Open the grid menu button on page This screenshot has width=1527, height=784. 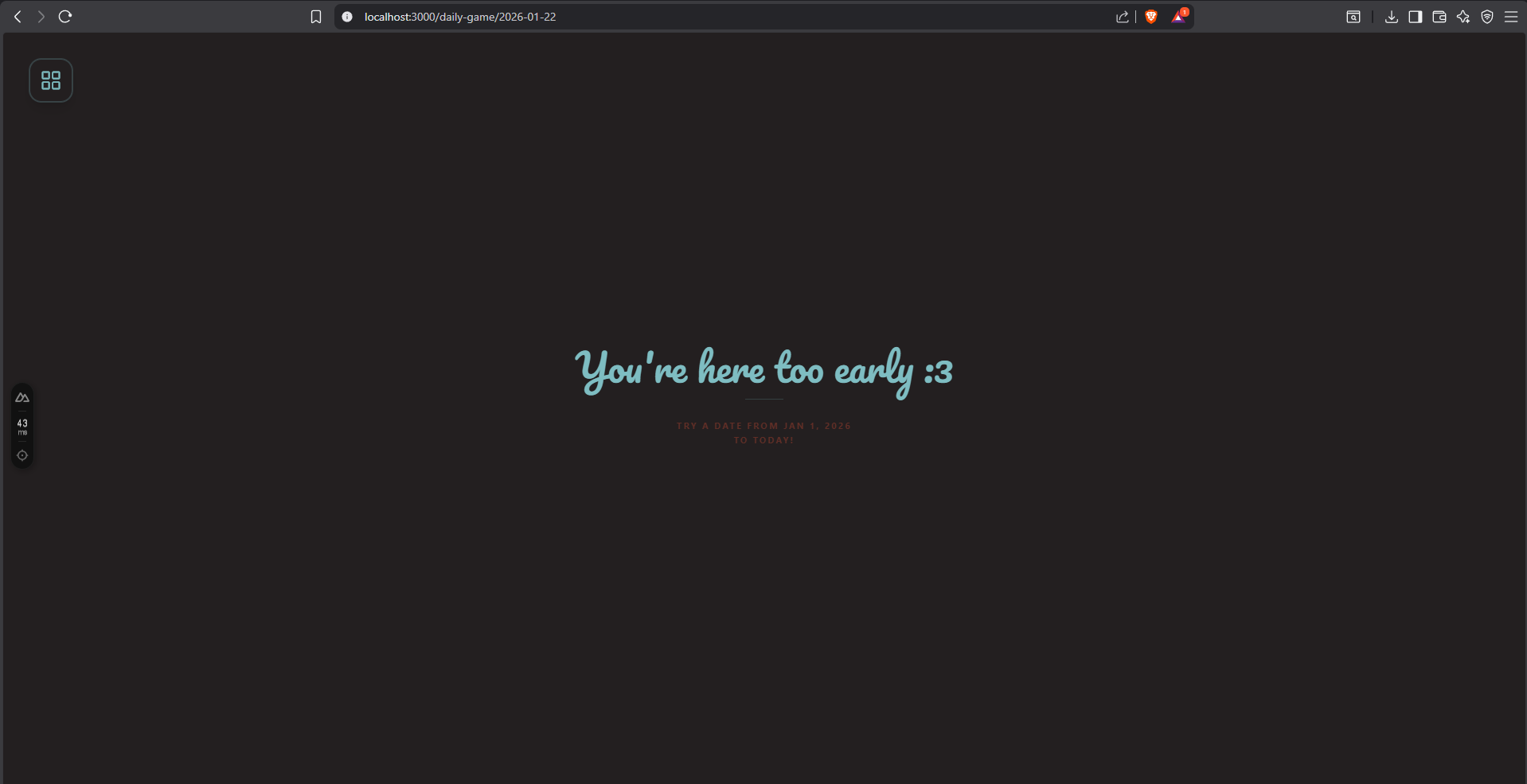[x=51, y=80]
